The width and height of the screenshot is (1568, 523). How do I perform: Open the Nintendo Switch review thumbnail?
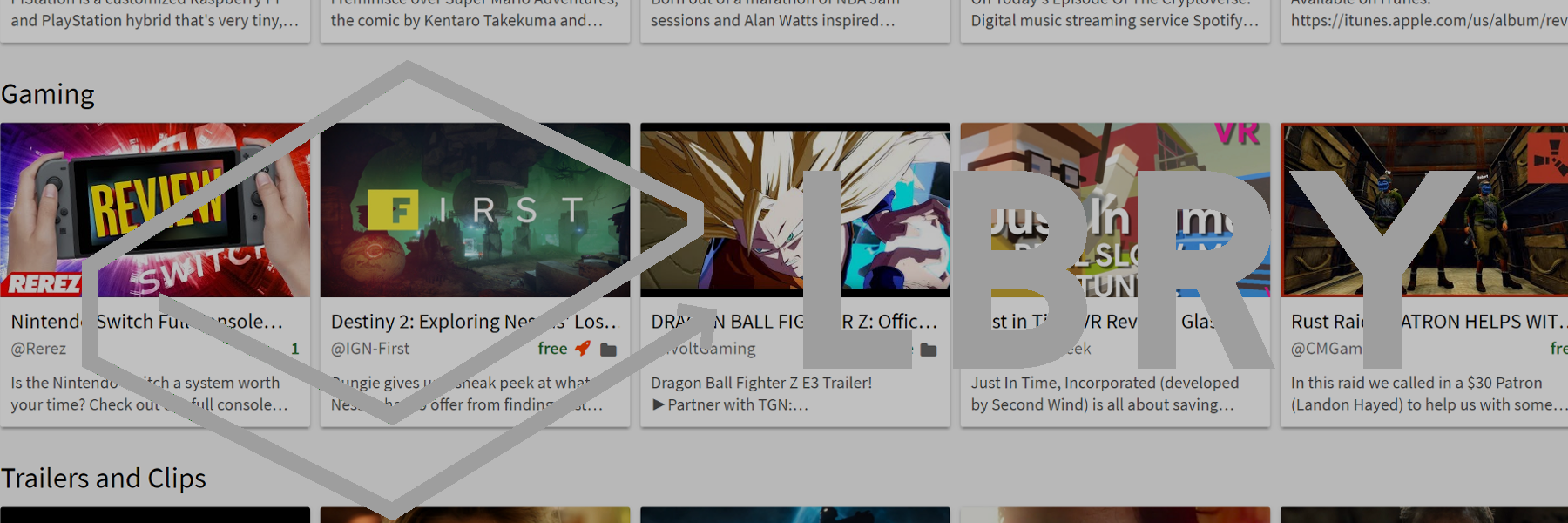click(155, 210)
